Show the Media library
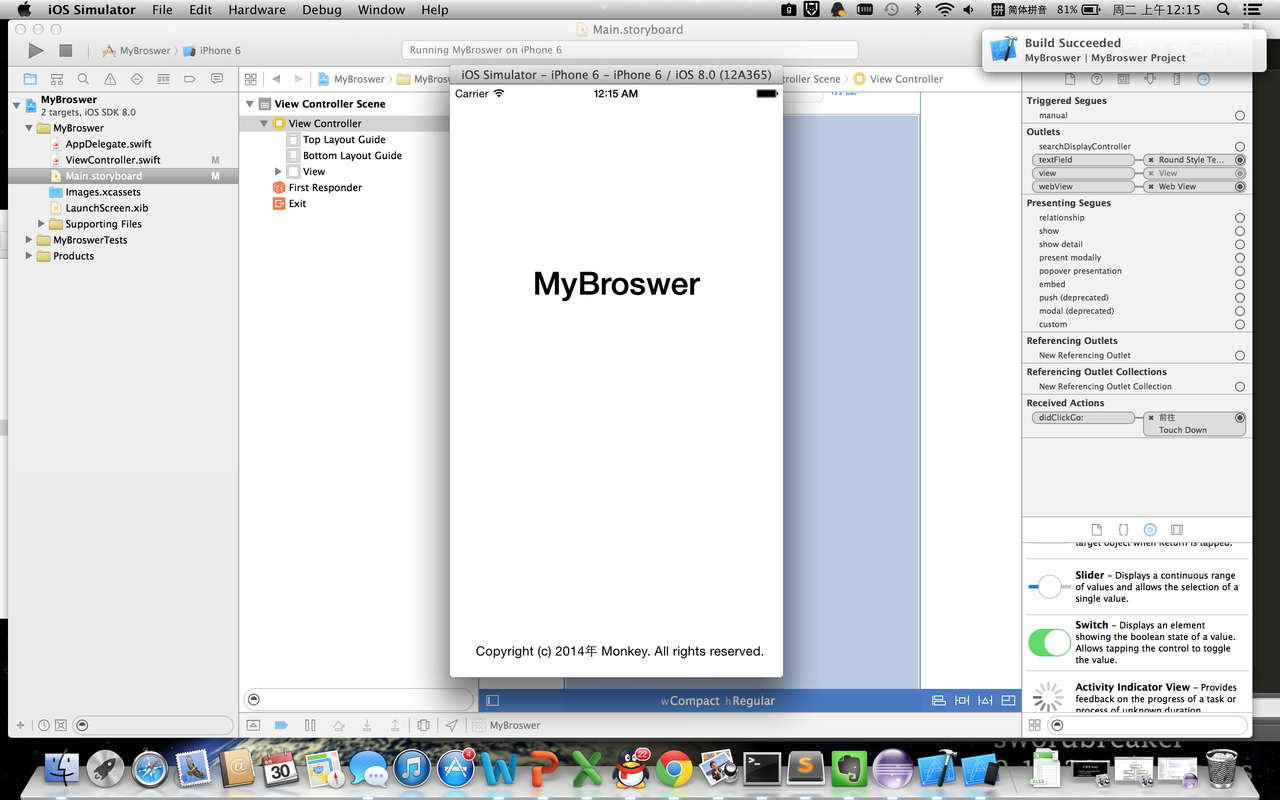This screenshot has width=1280, height=800. 1177,529
